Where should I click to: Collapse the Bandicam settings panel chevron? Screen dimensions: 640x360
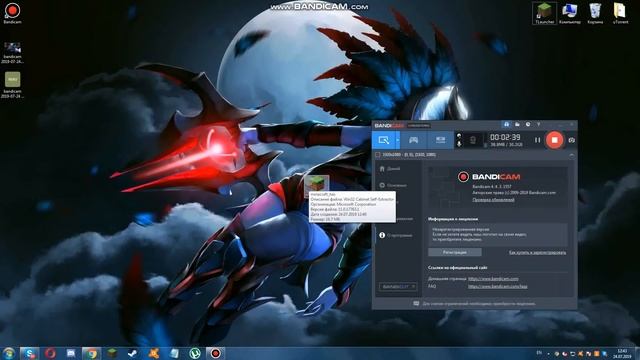coord(571,156)
